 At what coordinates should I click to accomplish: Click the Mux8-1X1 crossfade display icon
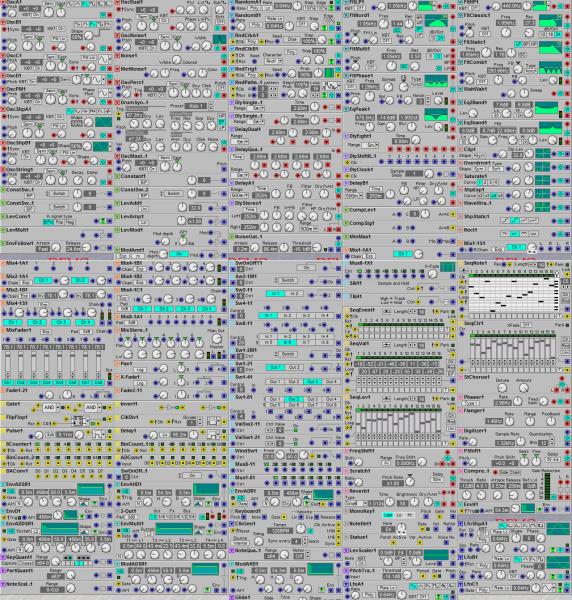(x=448, y=267)
